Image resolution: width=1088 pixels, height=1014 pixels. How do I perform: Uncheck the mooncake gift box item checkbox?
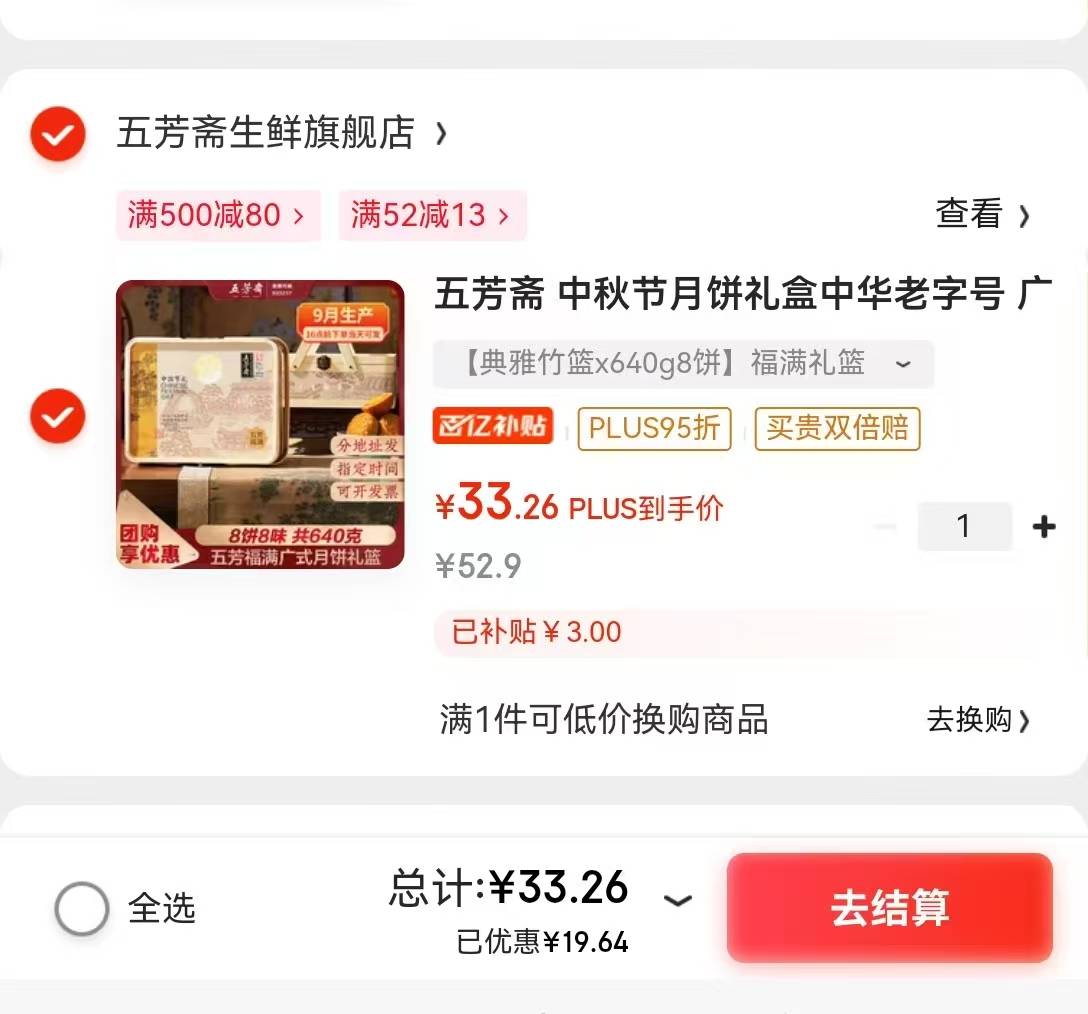pos(58,416)
